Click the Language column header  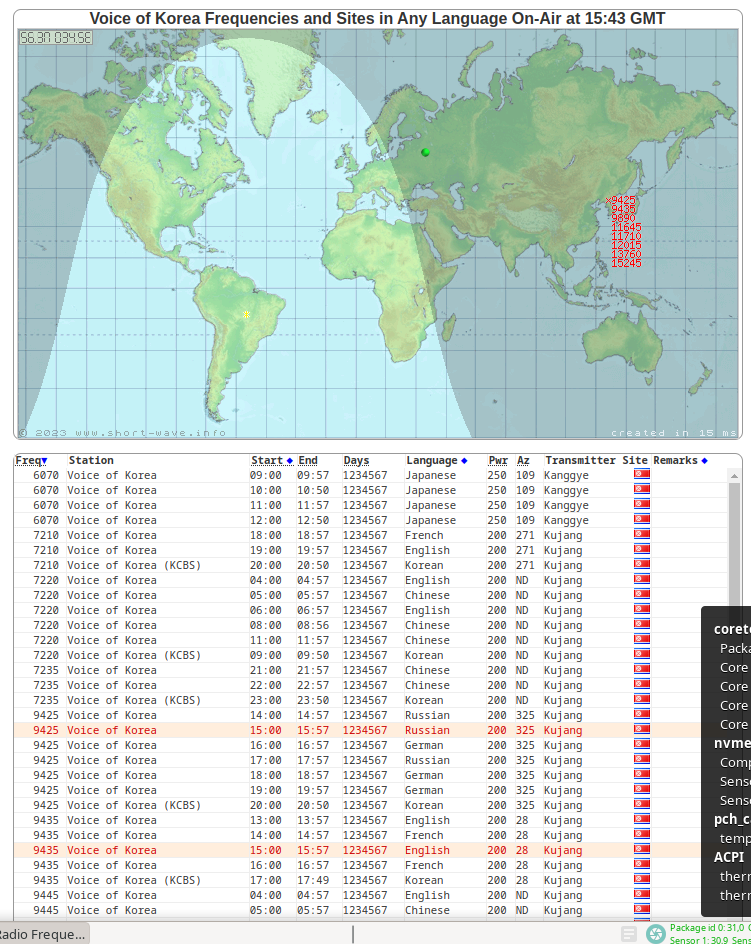click(x=432, y=461)
